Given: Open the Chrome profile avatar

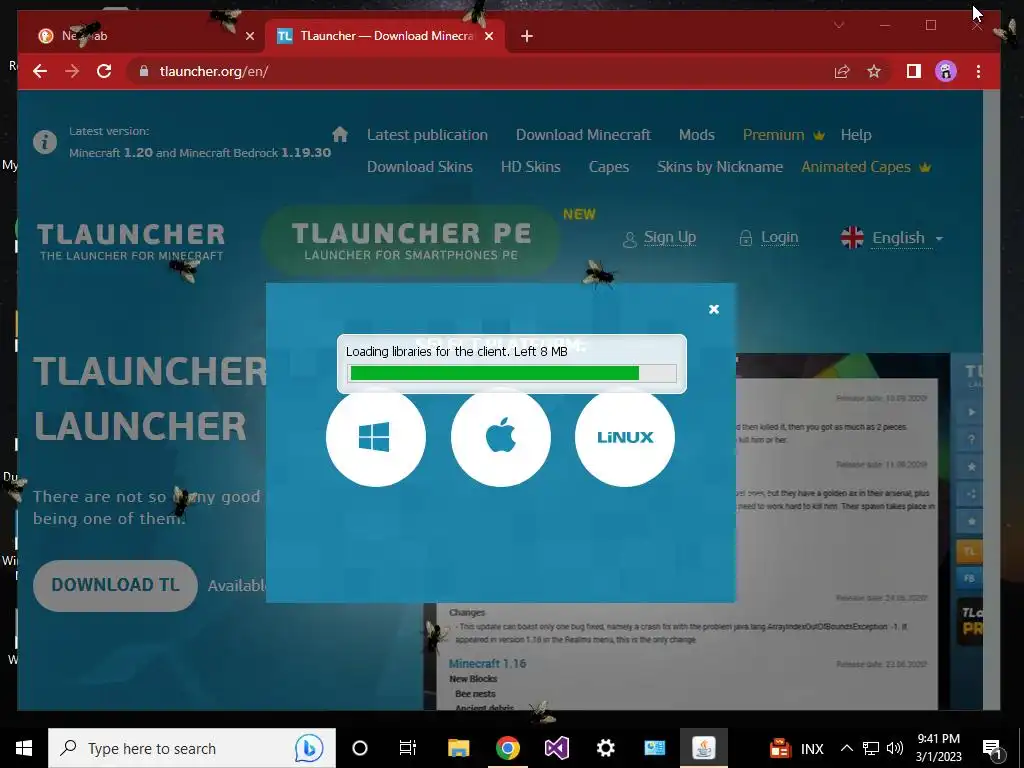Looking at the screenshot, I should [946, 71].
